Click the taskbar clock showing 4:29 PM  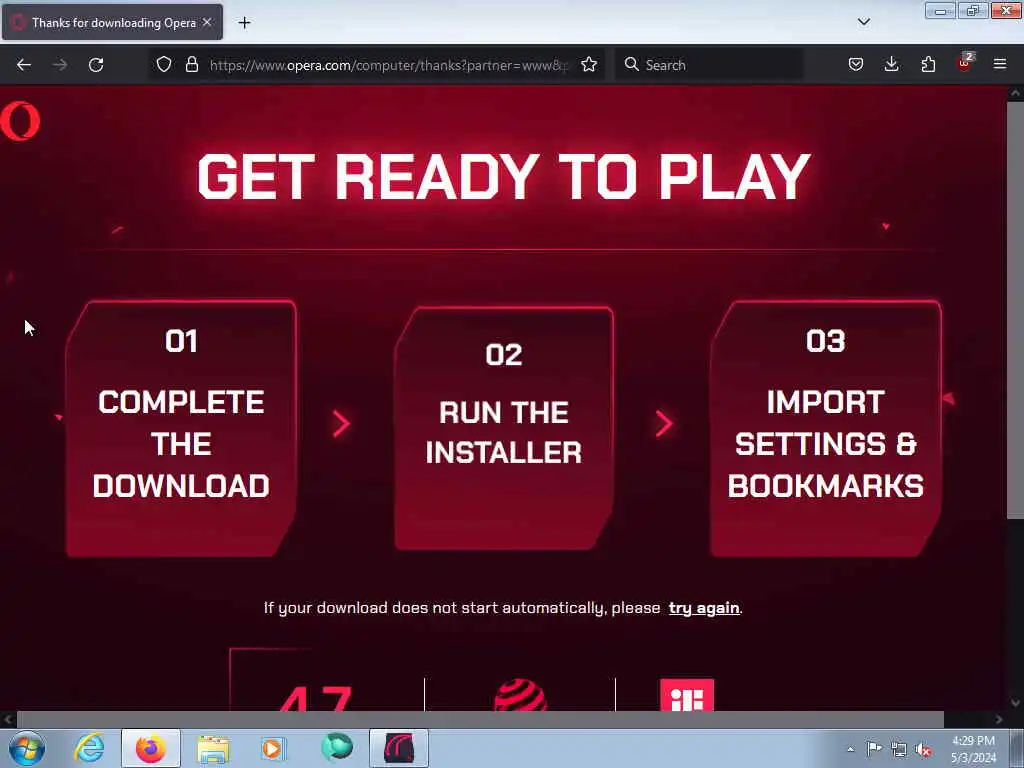tap(973, 749)
